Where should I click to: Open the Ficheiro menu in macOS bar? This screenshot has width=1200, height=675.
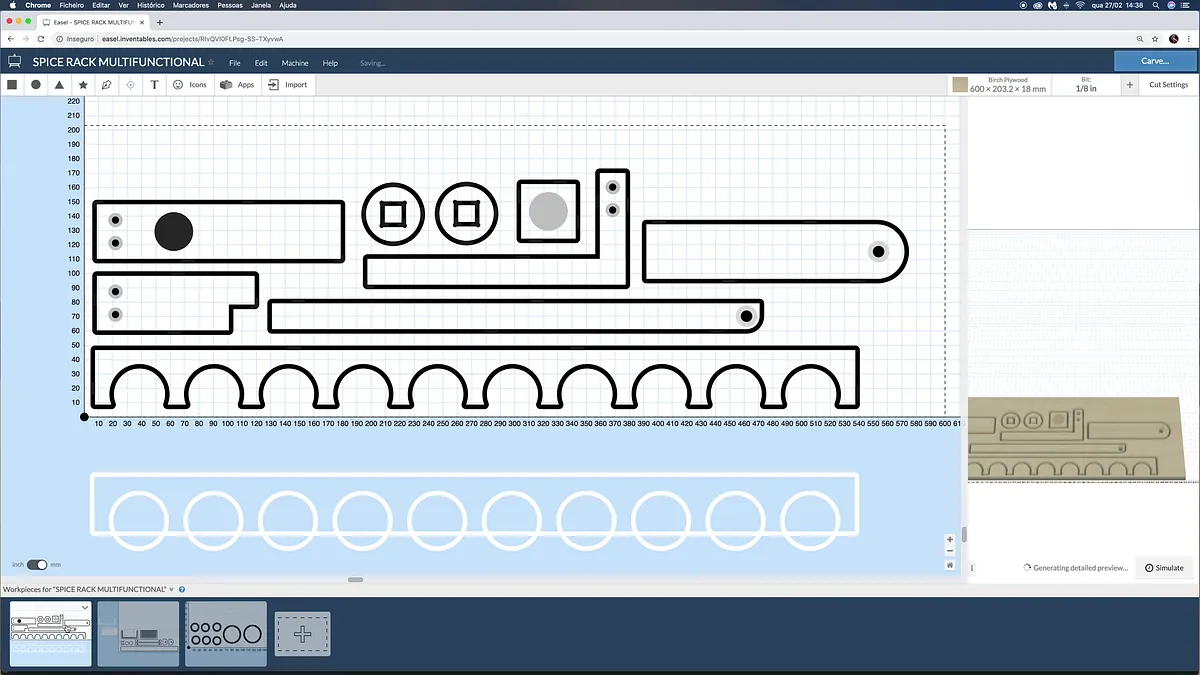click(72, 5)
